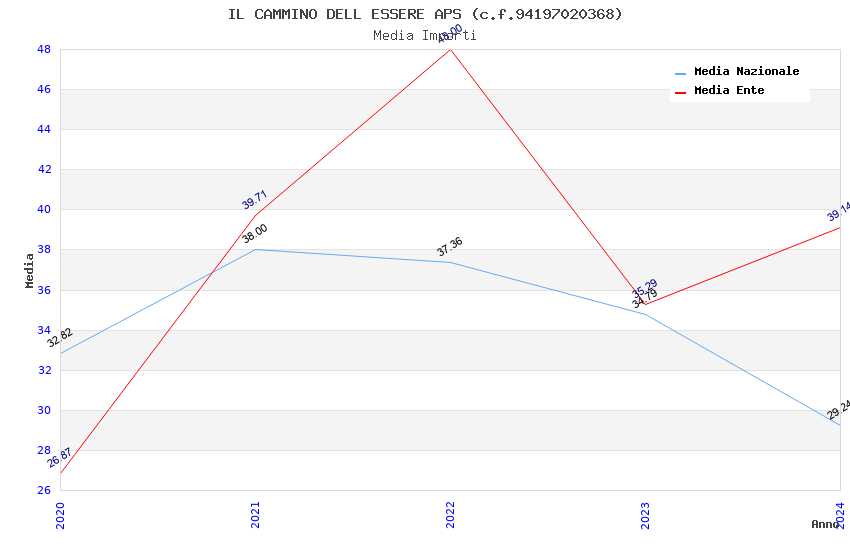This screenshot has width=850, height=550.
Task: Click the red Media Ente legend swatch
Action: point(681,92)
